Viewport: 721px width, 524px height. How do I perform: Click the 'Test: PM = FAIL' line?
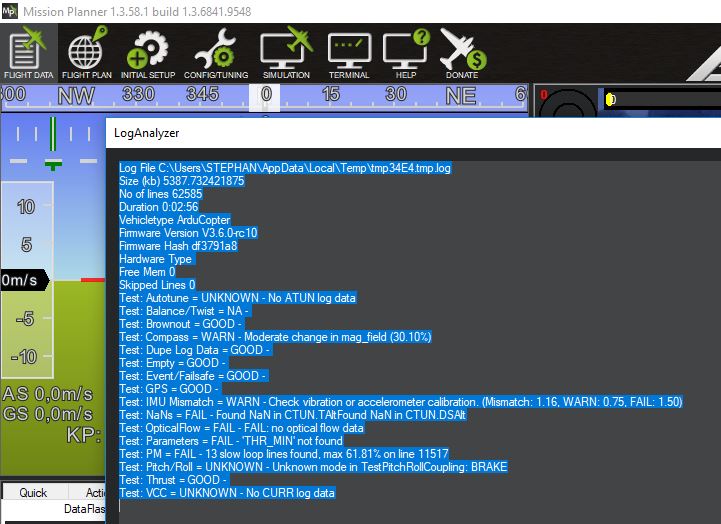(x=284, y=454)
